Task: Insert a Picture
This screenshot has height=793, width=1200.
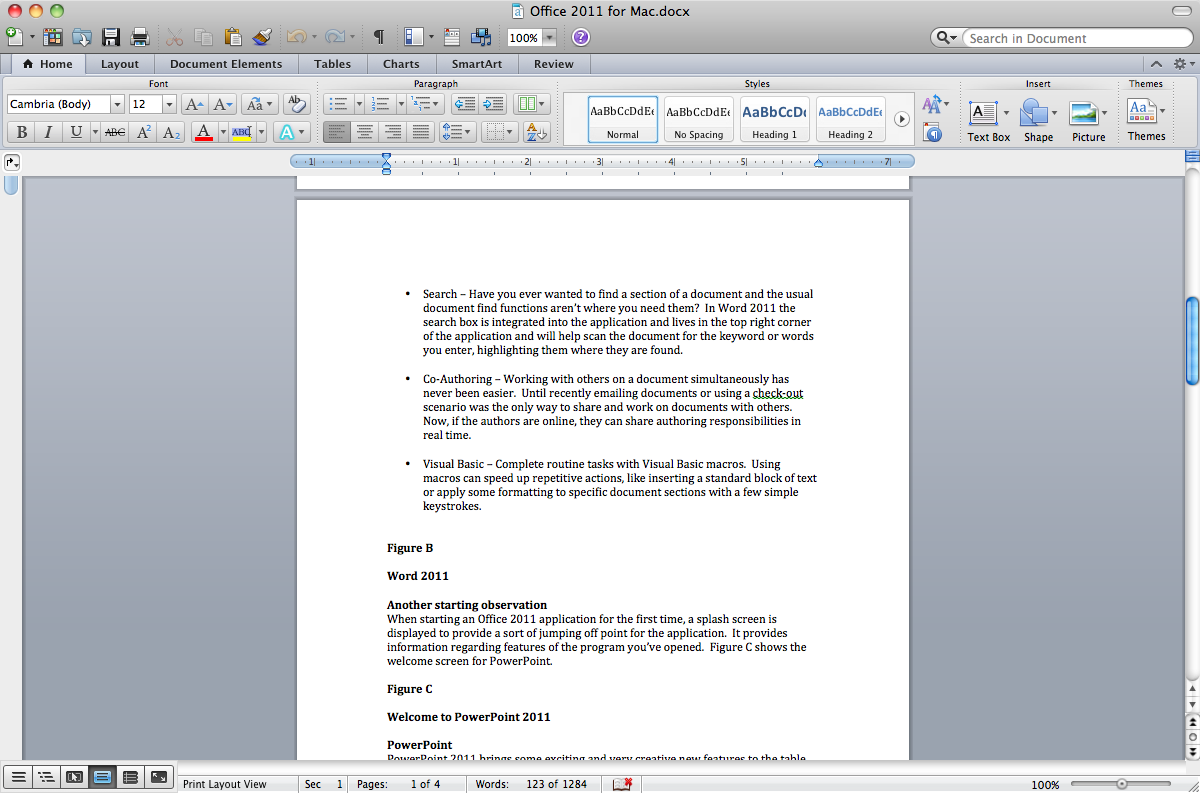Action: 1088,119
